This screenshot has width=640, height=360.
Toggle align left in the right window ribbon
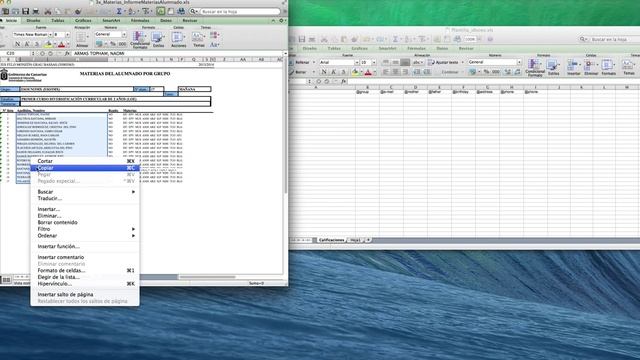point(386,72)
